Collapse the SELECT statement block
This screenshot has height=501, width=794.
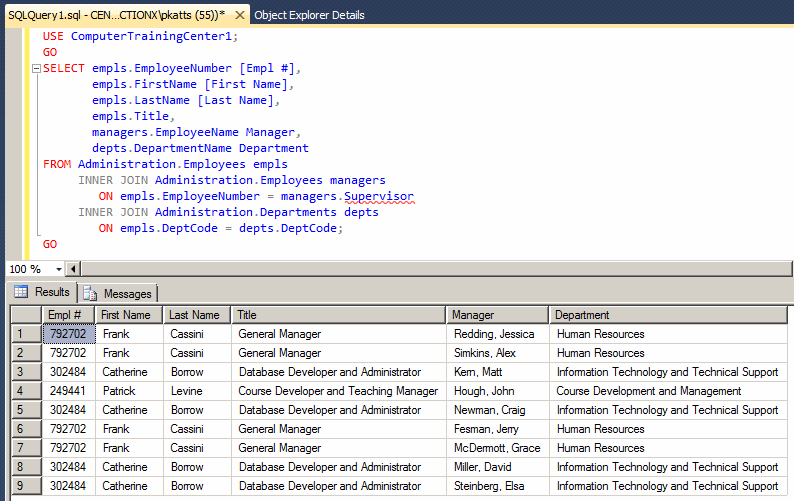tap(36, 68)
